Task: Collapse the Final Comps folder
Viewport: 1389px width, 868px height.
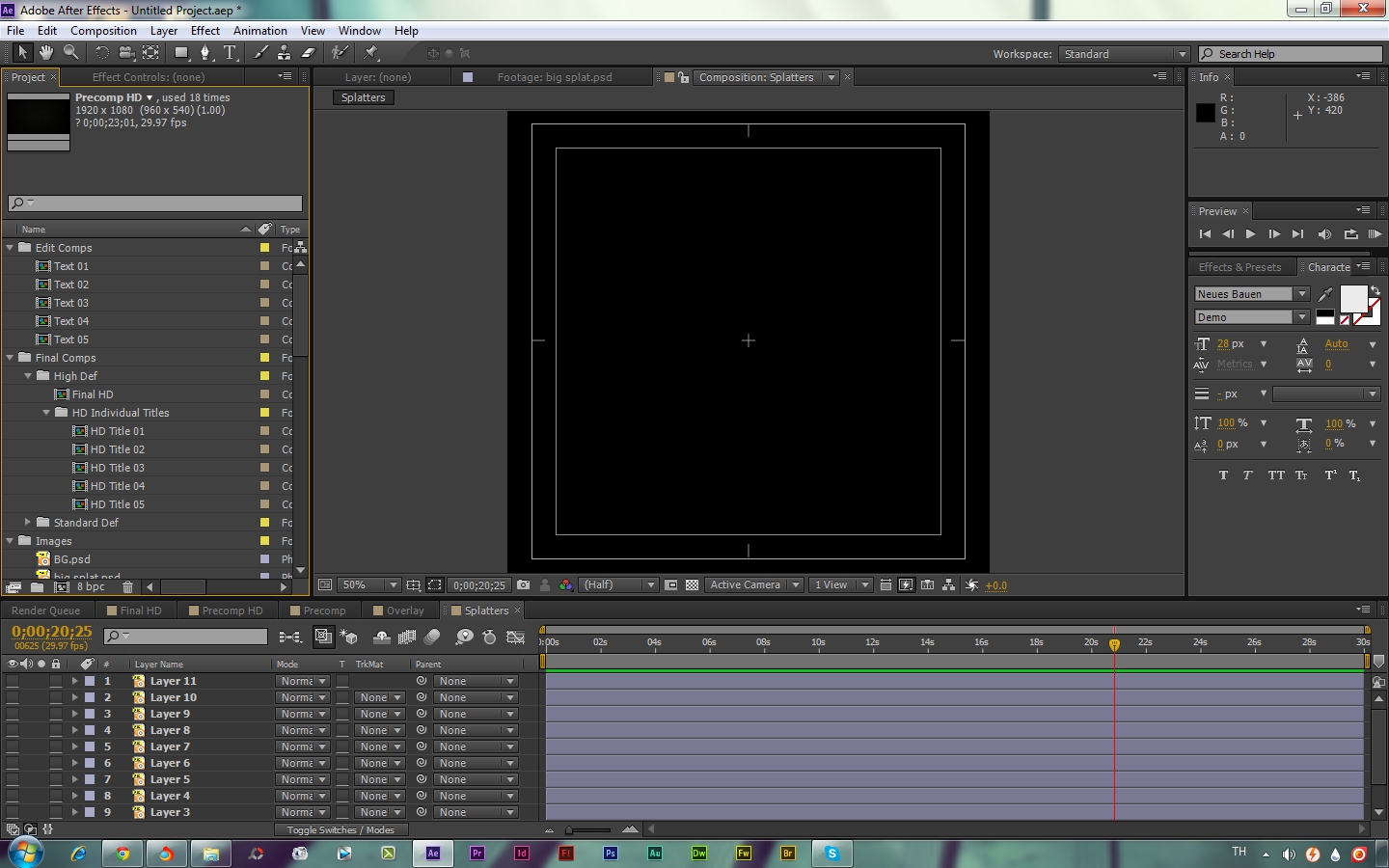Action: [x=11, y=358]
